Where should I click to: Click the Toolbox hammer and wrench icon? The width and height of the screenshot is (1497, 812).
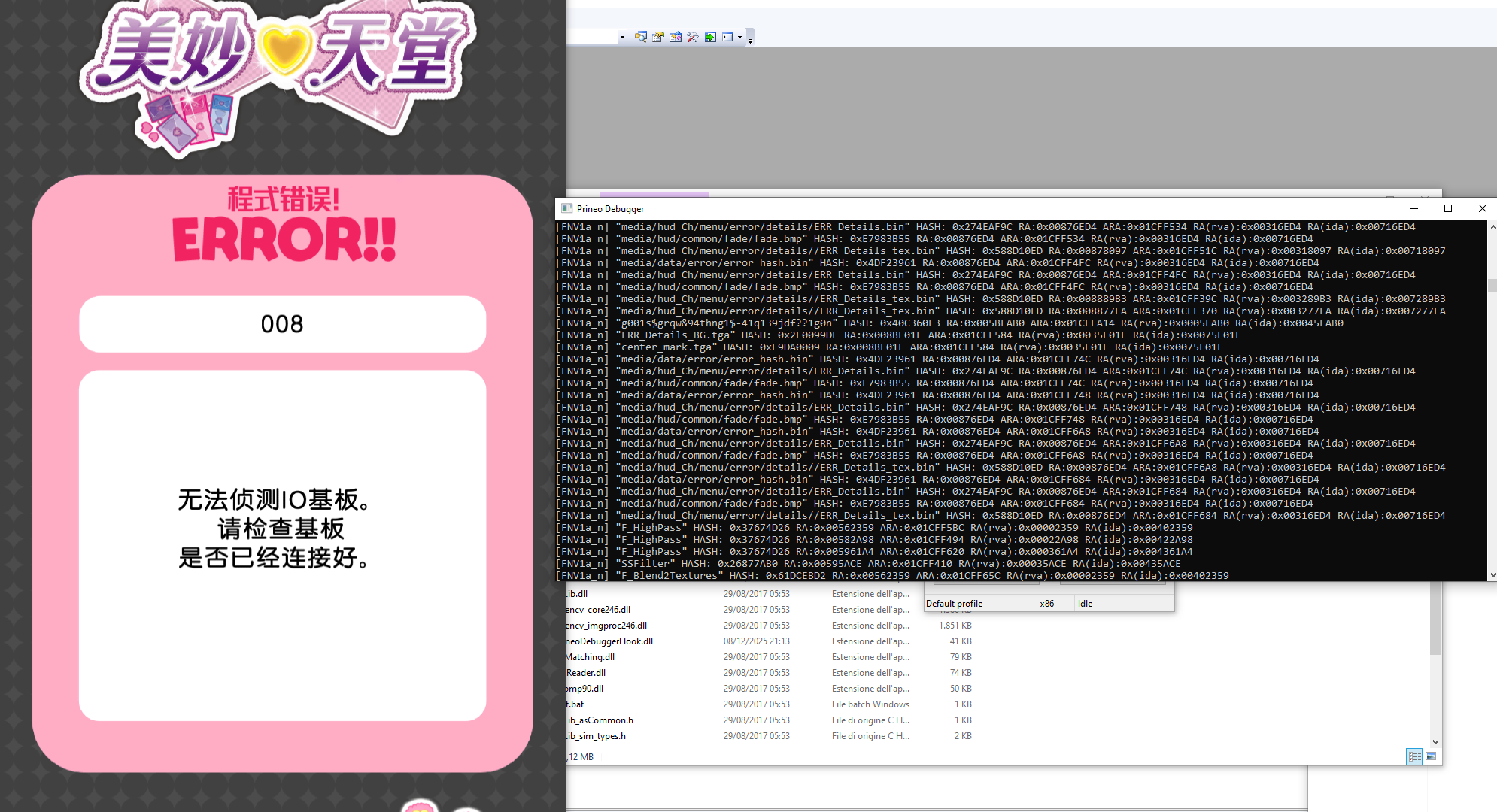(x=693, y=37)
